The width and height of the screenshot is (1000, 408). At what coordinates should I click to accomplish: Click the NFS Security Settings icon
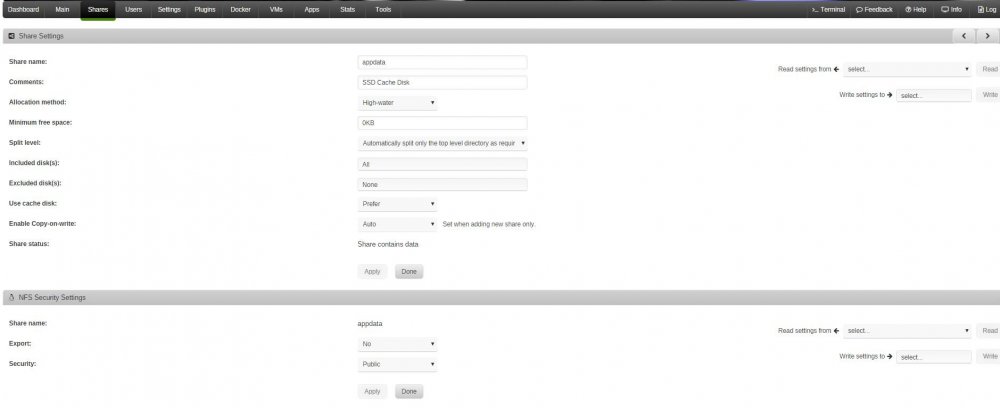click(x=11, y=298)
